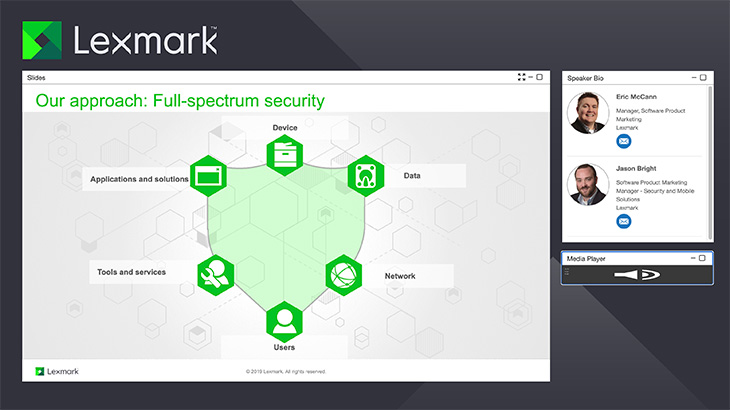Minimize the Slides panel

click(x=530, y=77)
